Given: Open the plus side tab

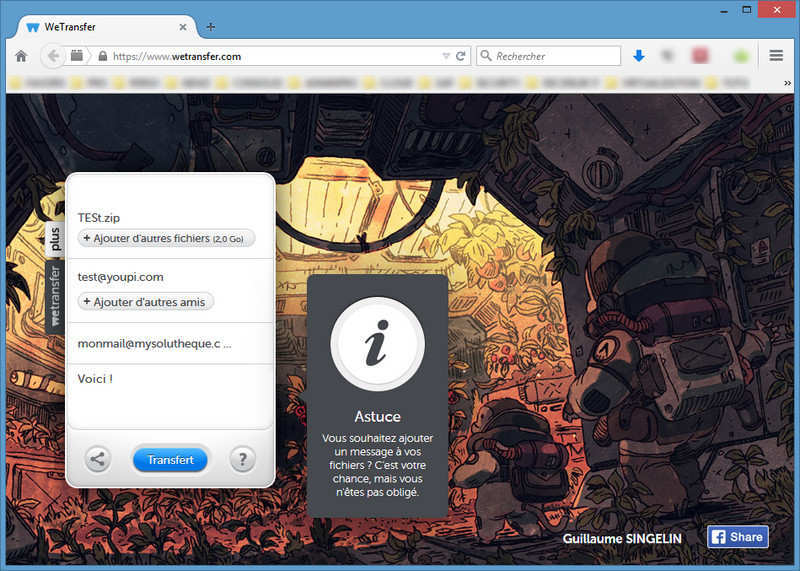Looking at the screenshot, I should click(55, 239).
